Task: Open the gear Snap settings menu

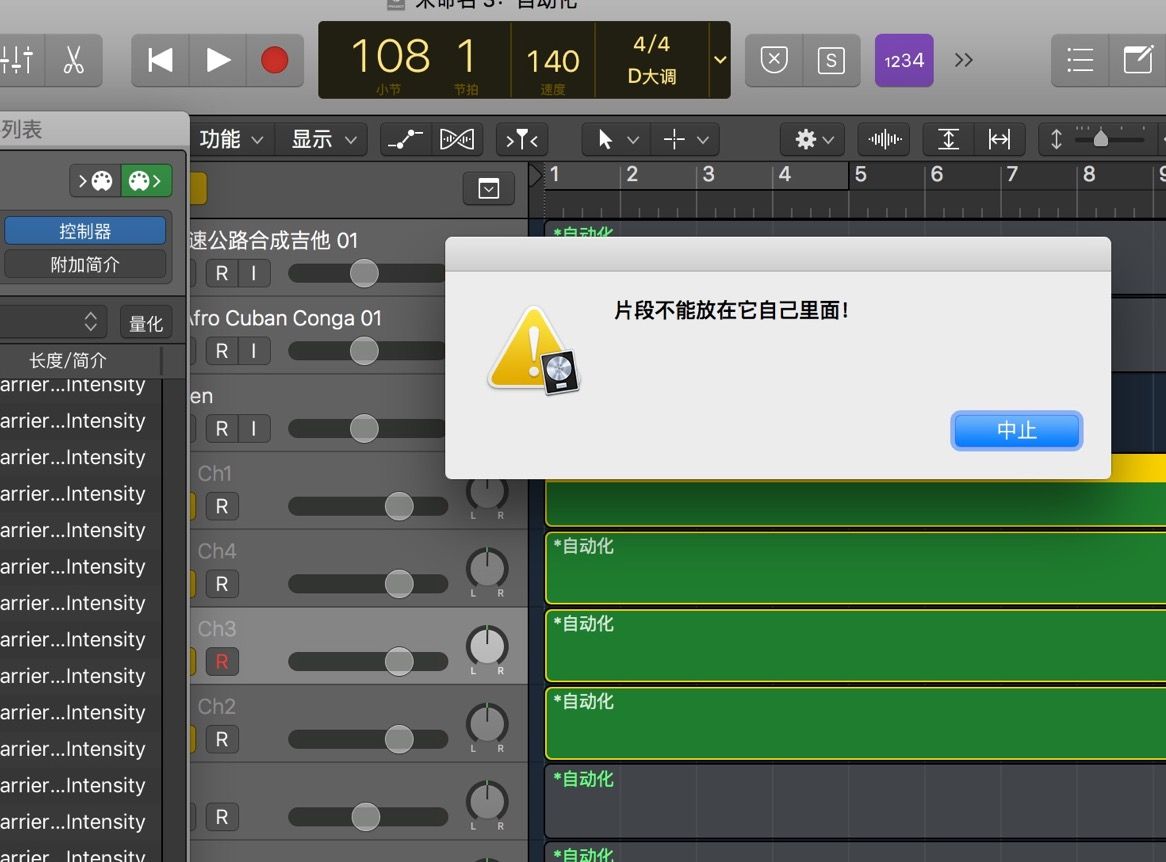Action: click(x=814, y=139)
